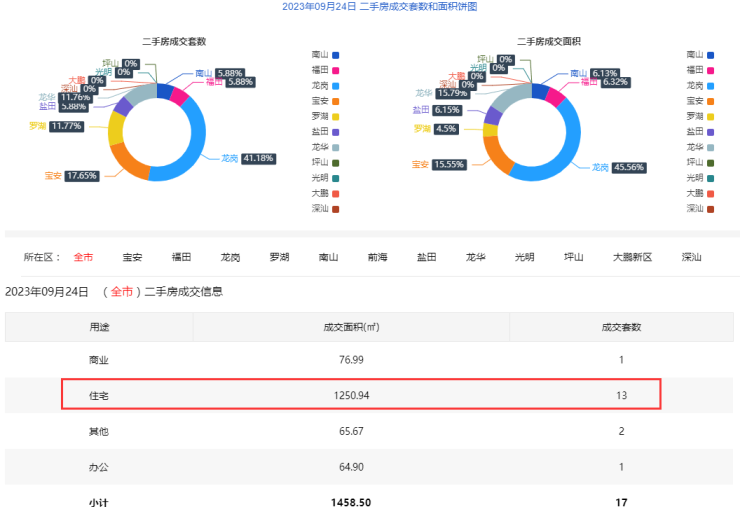Select the 宝安 district tab
The height and width of the screenshot is (521, 740).
pyautogui.click(x=132, y=257)
